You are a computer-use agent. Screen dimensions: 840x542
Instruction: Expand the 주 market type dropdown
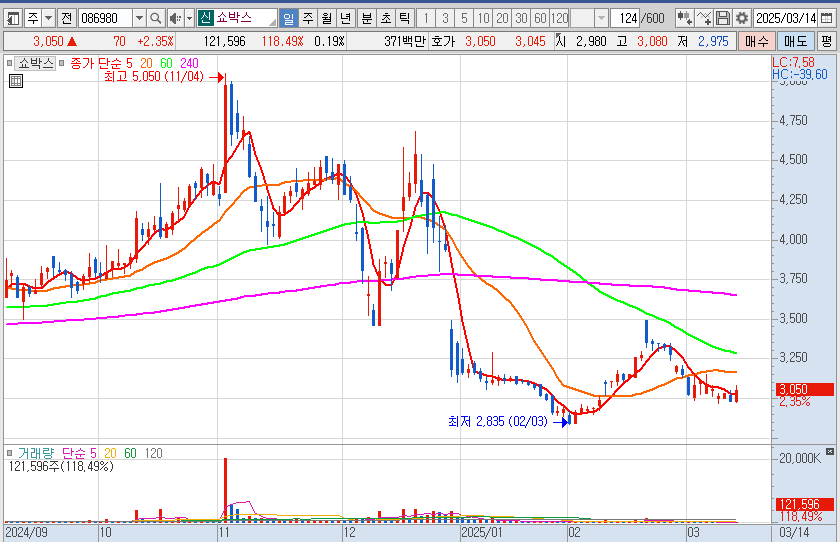point(48,19)
